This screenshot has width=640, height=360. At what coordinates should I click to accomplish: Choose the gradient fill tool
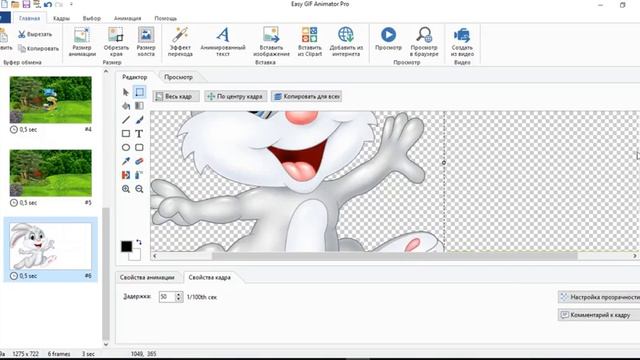[x=139, y=106]
